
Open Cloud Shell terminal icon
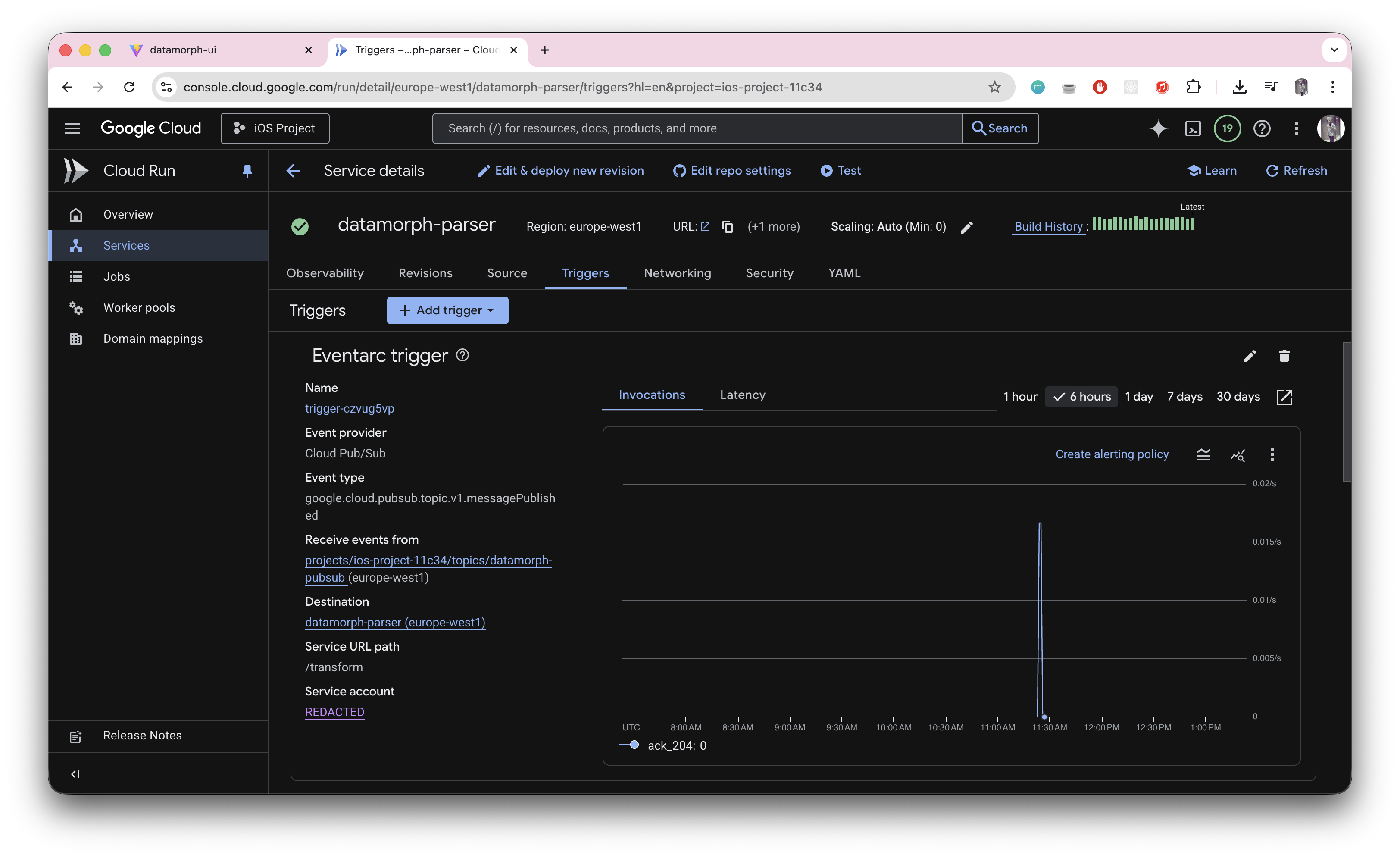coord(1193,128)
